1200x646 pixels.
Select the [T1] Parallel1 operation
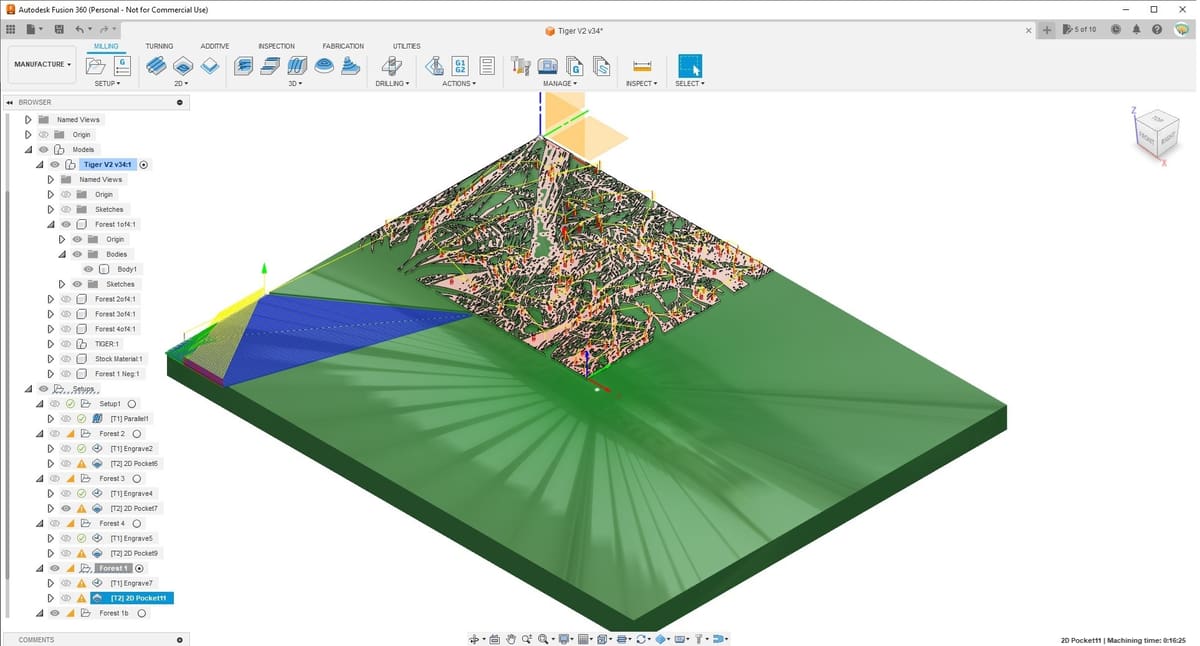pos(130,419)
